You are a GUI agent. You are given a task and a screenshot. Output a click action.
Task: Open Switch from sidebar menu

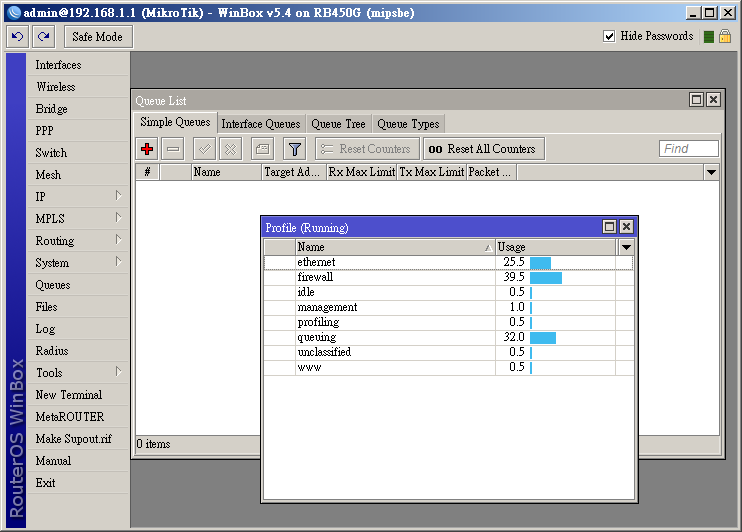pos(78,153)
